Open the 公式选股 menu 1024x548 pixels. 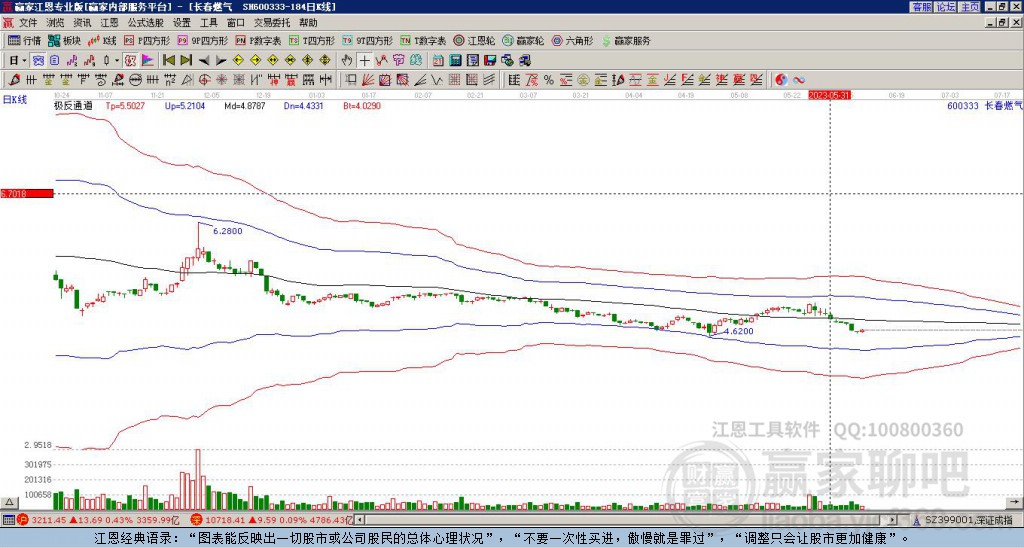click(x=146, y=23)
